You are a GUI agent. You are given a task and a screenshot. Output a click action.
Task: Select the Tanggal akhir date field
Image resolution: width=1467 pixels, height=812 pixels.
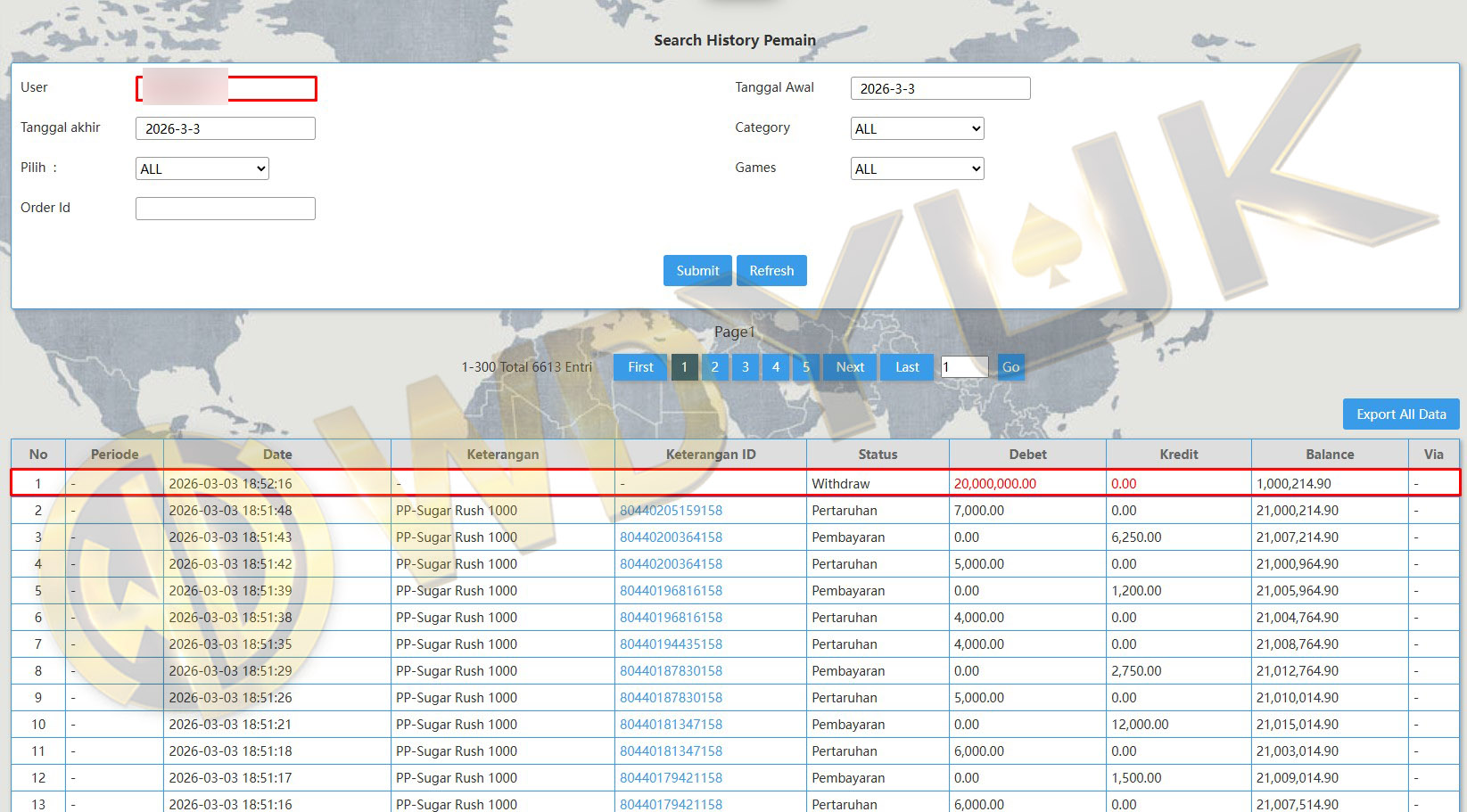click(x=226, y=129)
